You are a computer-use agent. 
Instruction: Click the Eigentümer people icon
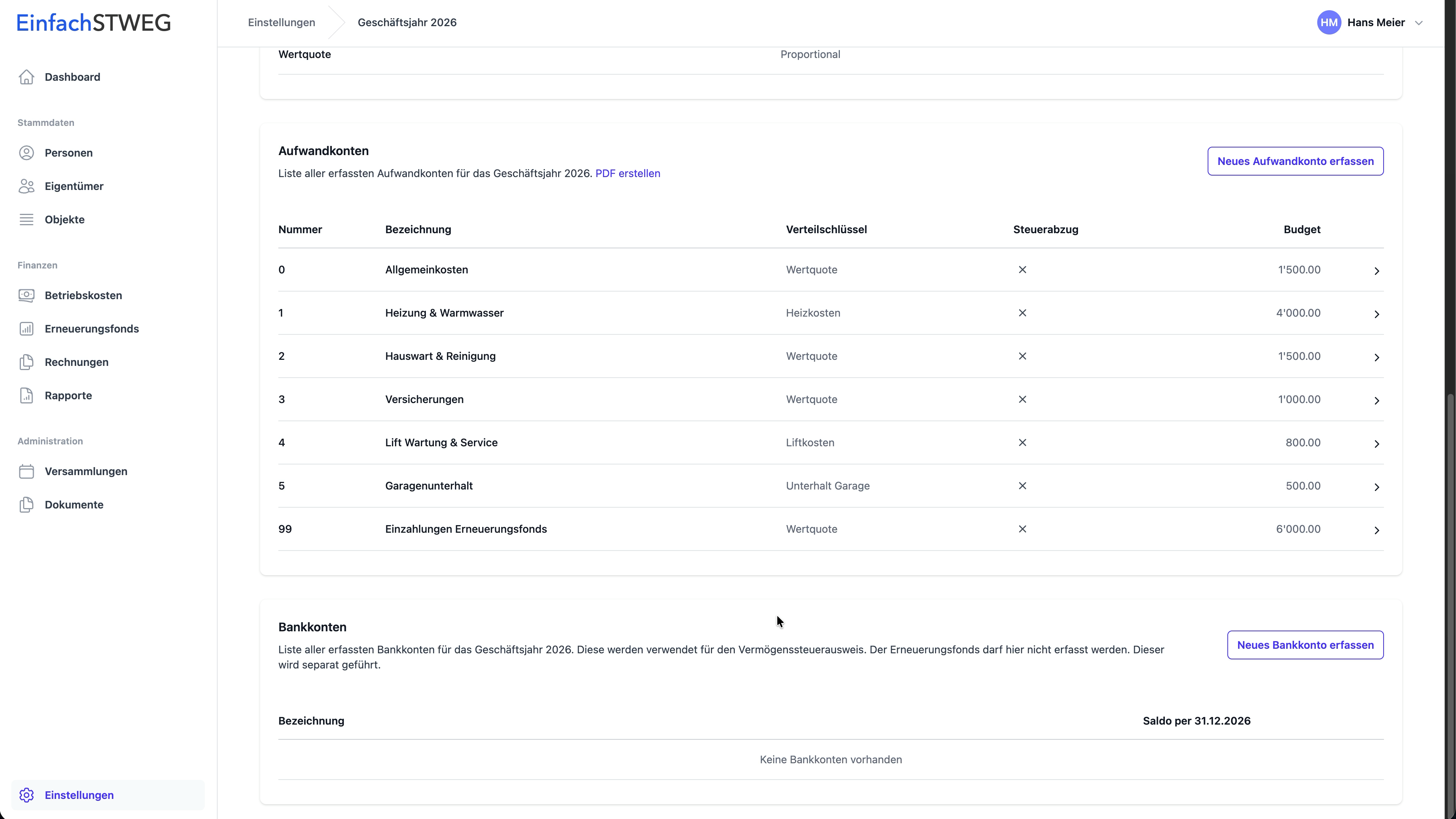(x=27, y=186)
